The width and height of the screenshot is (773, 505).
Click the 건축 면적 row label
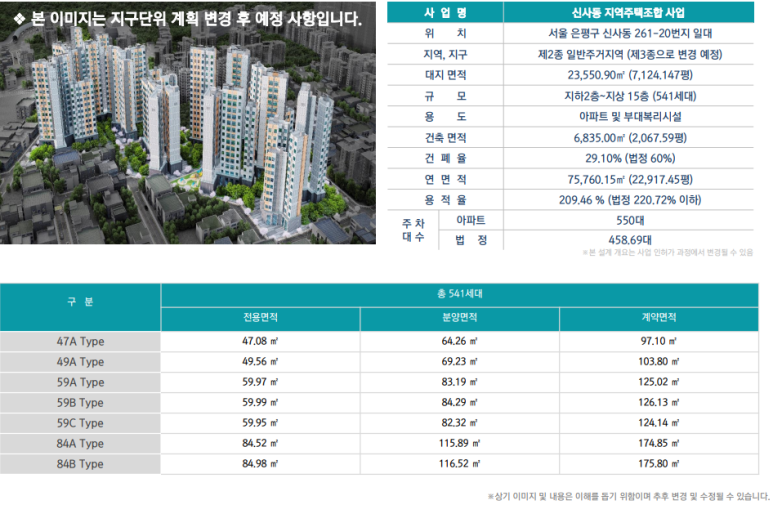coord(445,138)
